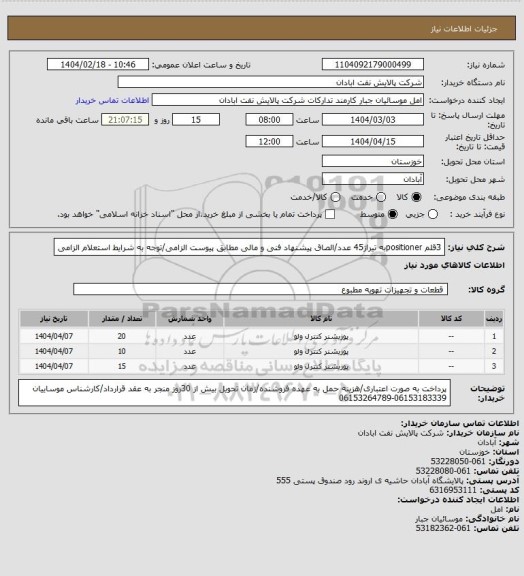Click row 1 product name پوزیشنر کنترل ولو
Image resolution: width=524 pixels, height=576 pixels.
coord(321,336)
